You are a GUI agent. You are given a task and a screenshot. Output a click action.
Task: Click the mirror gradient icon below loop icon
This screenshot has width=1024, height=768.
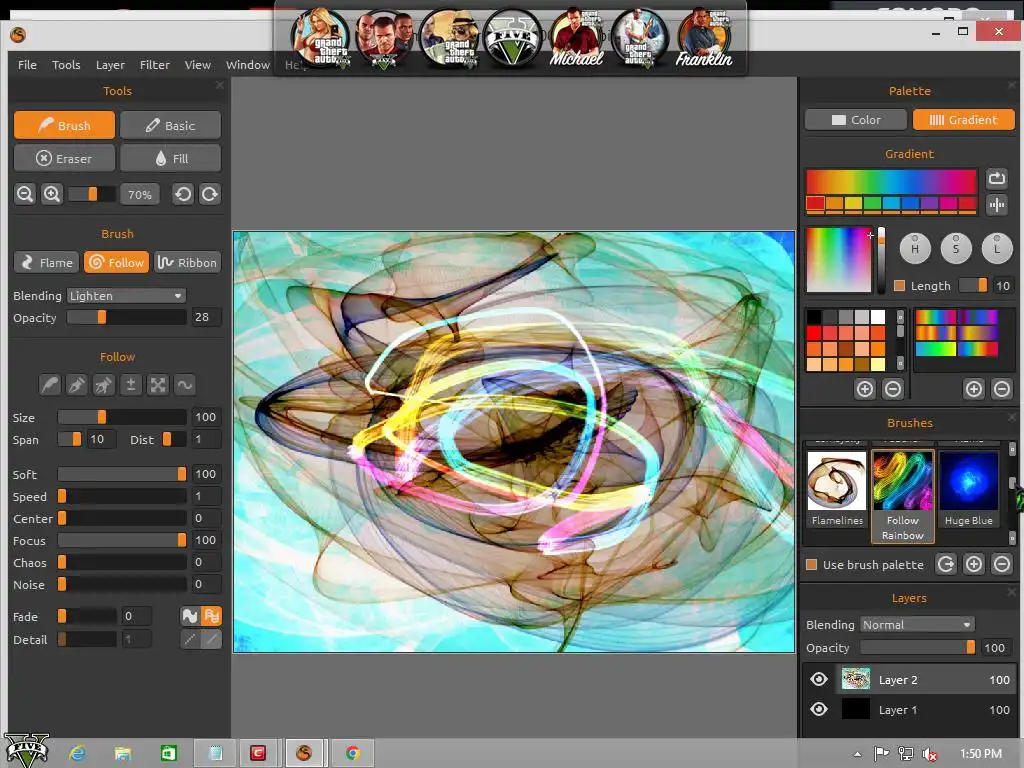(x=997, y=205)
